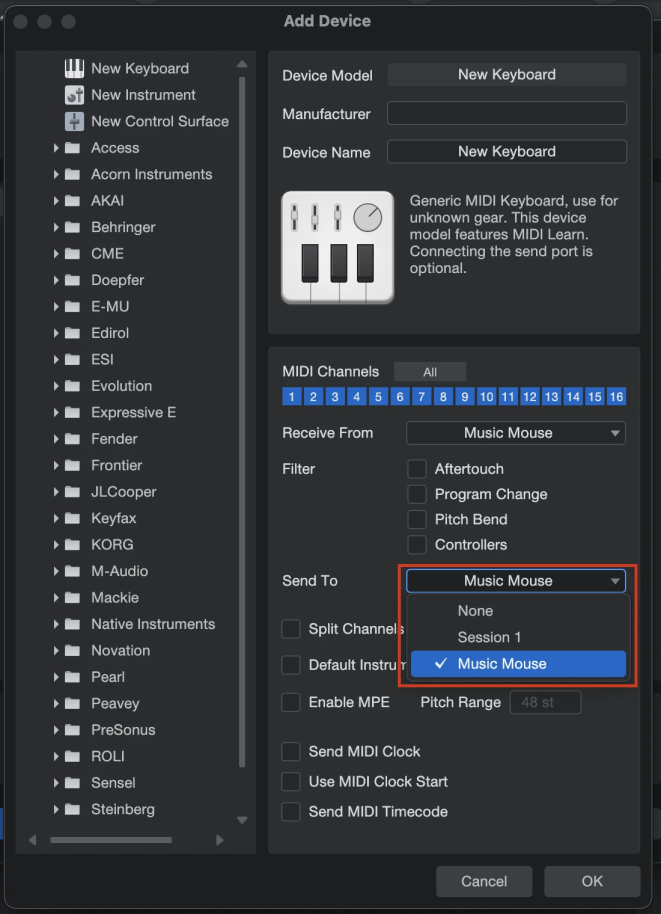The width and height of the screenshot is (661, 914).
Task: Click the KORG folder icon
Action: tap(72, 545)
